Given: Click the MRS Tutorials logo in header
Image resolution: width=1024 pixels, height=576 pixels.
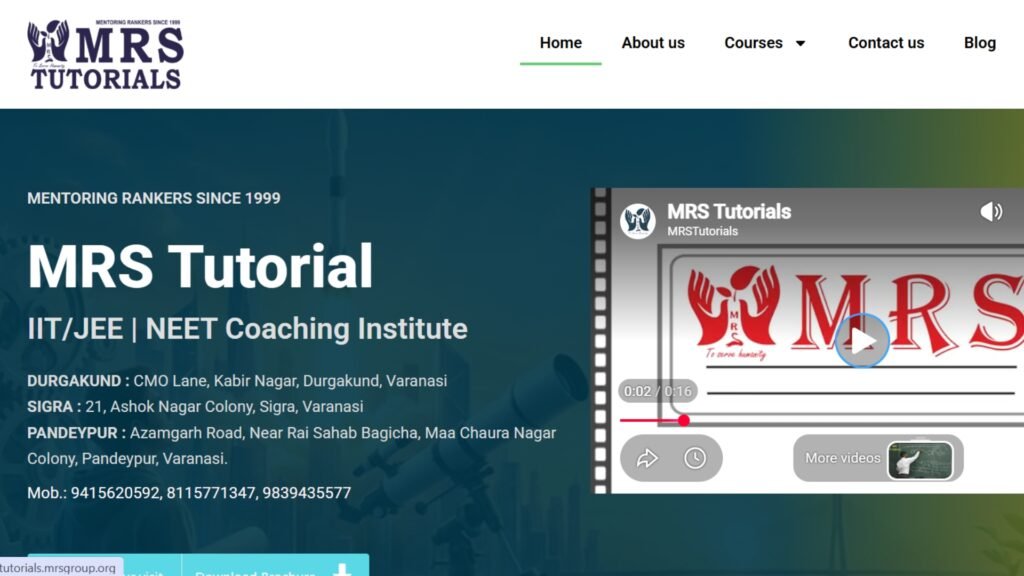Looking at the screenshot, I should tap(105, 54).
